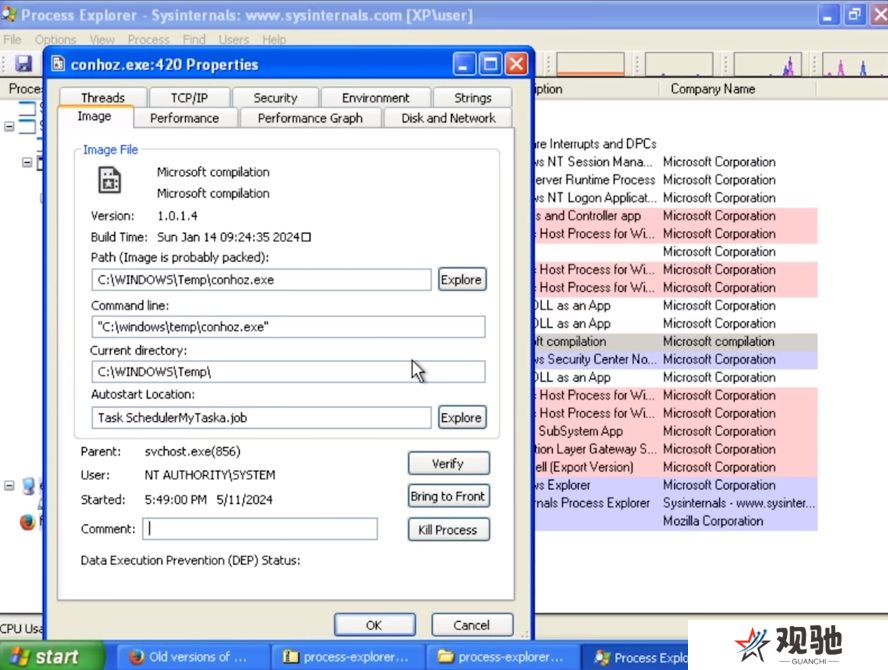
Task: Switch to the Security tab
Action: click(275, 97)
